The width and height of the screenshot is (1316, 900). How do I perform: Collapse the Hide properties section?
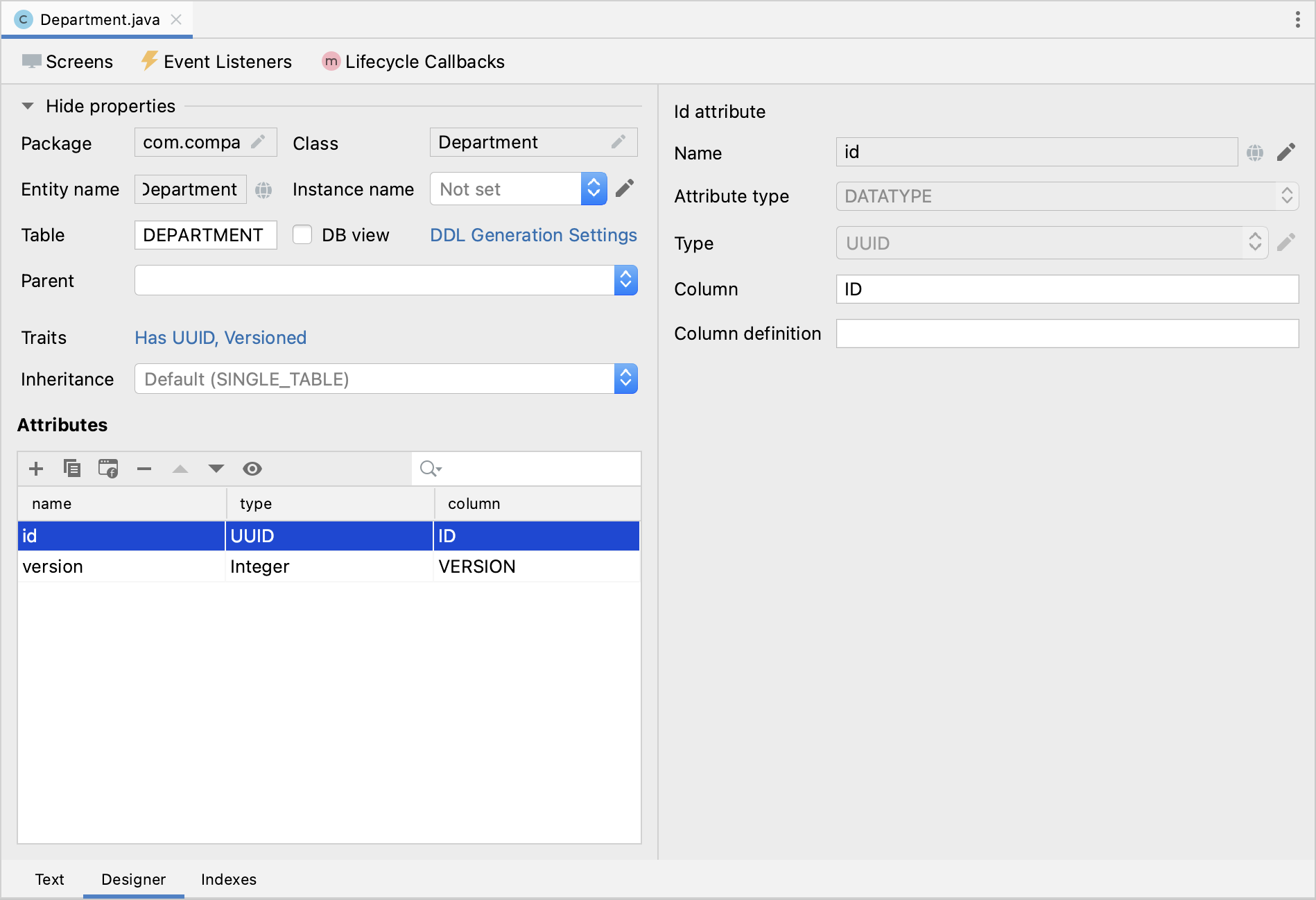point(28,106)
